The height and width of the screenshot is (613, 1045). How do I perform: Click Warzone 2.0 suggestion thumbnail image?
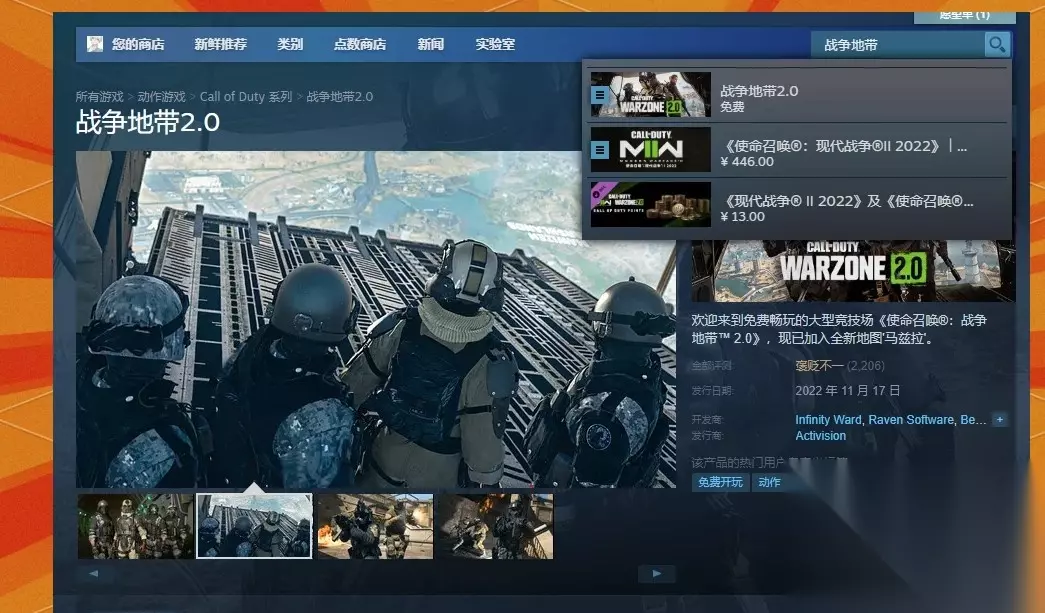[650, 95]
